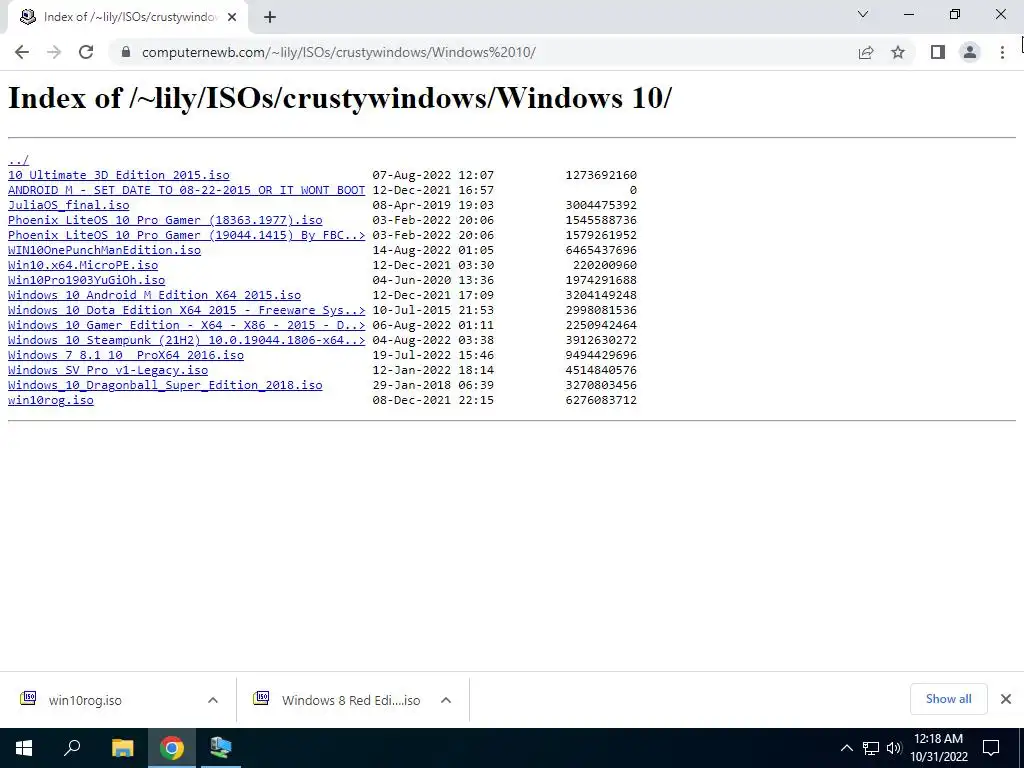Download JuliaOS_final.iso
Viewport: 1024px width, 768px height.
(x=69, y=205)
